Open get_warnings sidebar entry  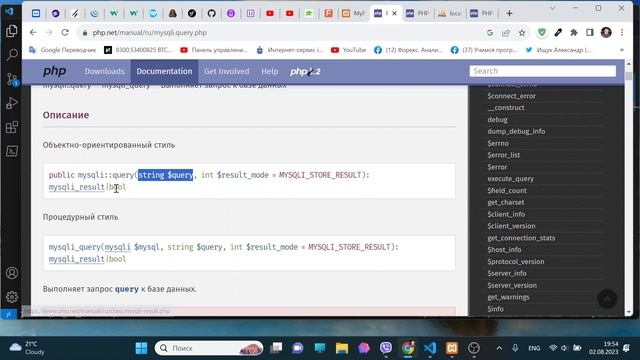(508, 297)
